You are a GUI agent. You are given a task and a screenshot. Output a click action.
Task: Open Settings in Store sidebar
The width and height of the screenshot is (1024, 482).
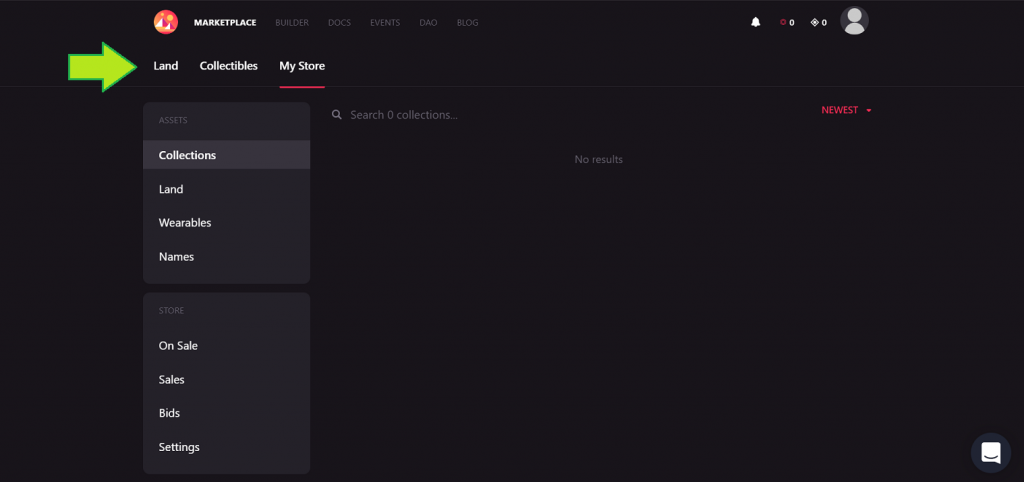point(227,447)
